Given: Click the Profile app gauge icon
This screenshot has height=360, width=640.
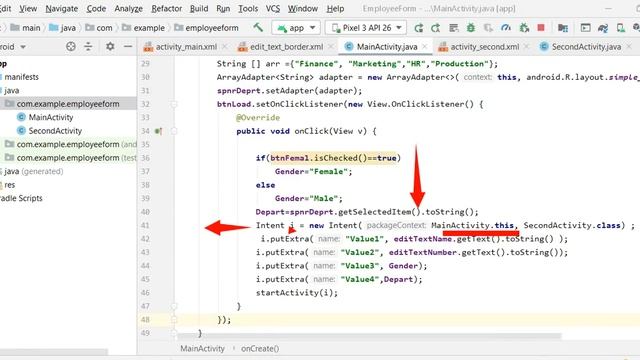Looking at the screenshot, I should pyautogui.click(x=506, y=28).
